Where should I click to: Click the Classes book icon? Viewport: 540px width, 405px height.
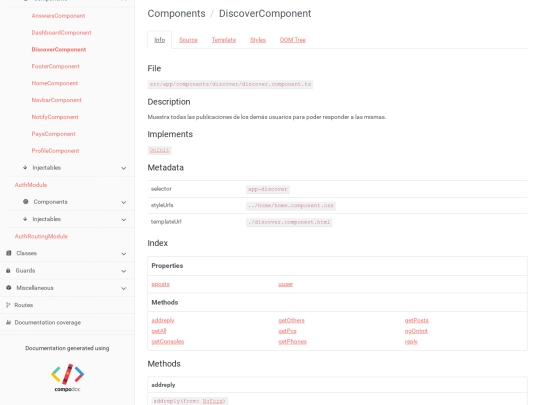[x=9, y=253]
